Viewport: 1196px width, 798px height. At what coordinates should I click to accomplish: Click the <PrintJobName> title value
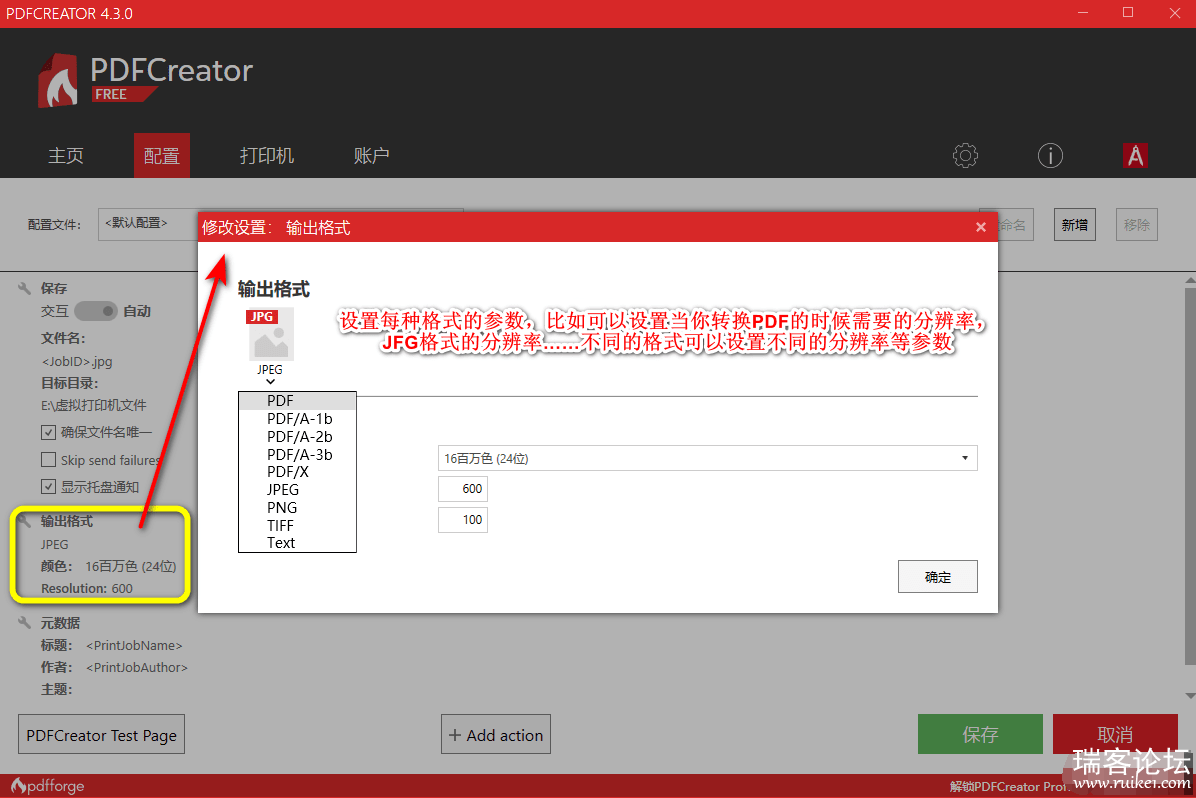134,645
